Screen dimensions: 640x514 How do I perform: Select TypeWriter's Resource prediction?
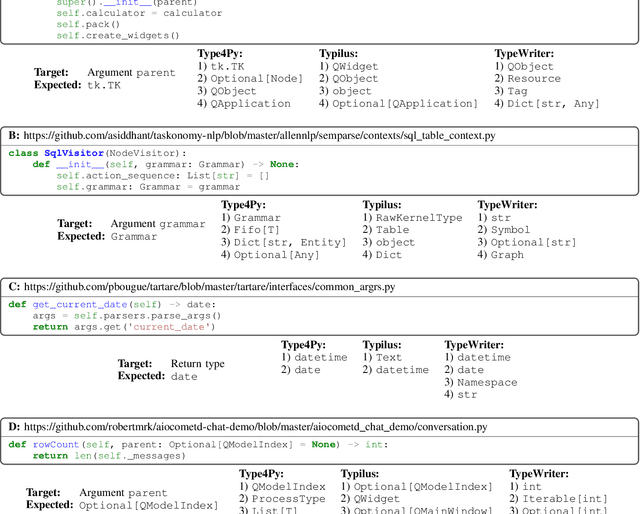[532, 79]
